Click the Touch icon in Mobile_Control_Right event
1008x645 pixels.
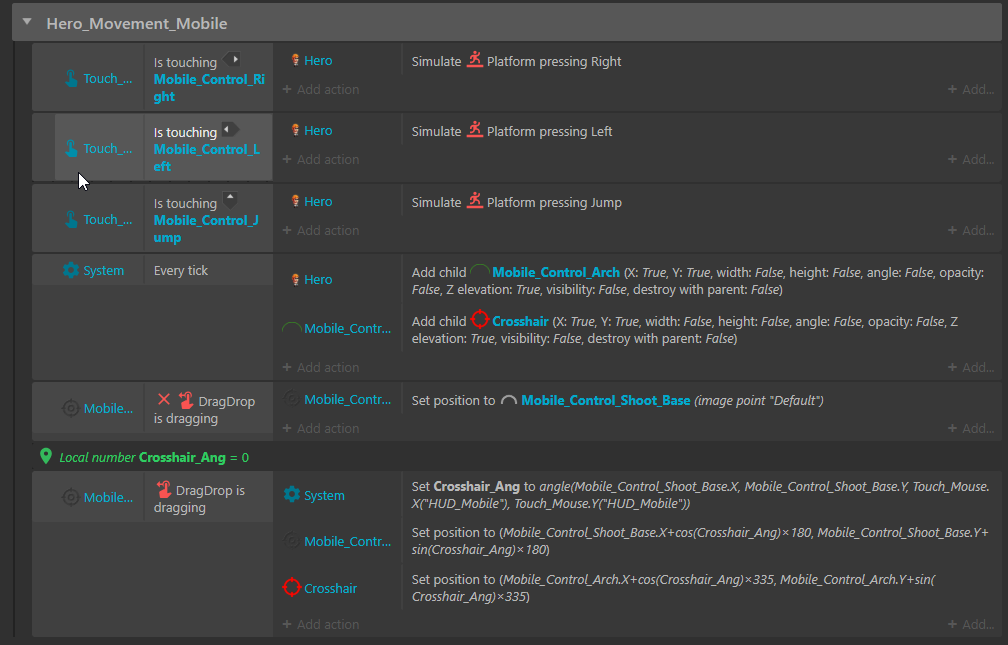71,78
